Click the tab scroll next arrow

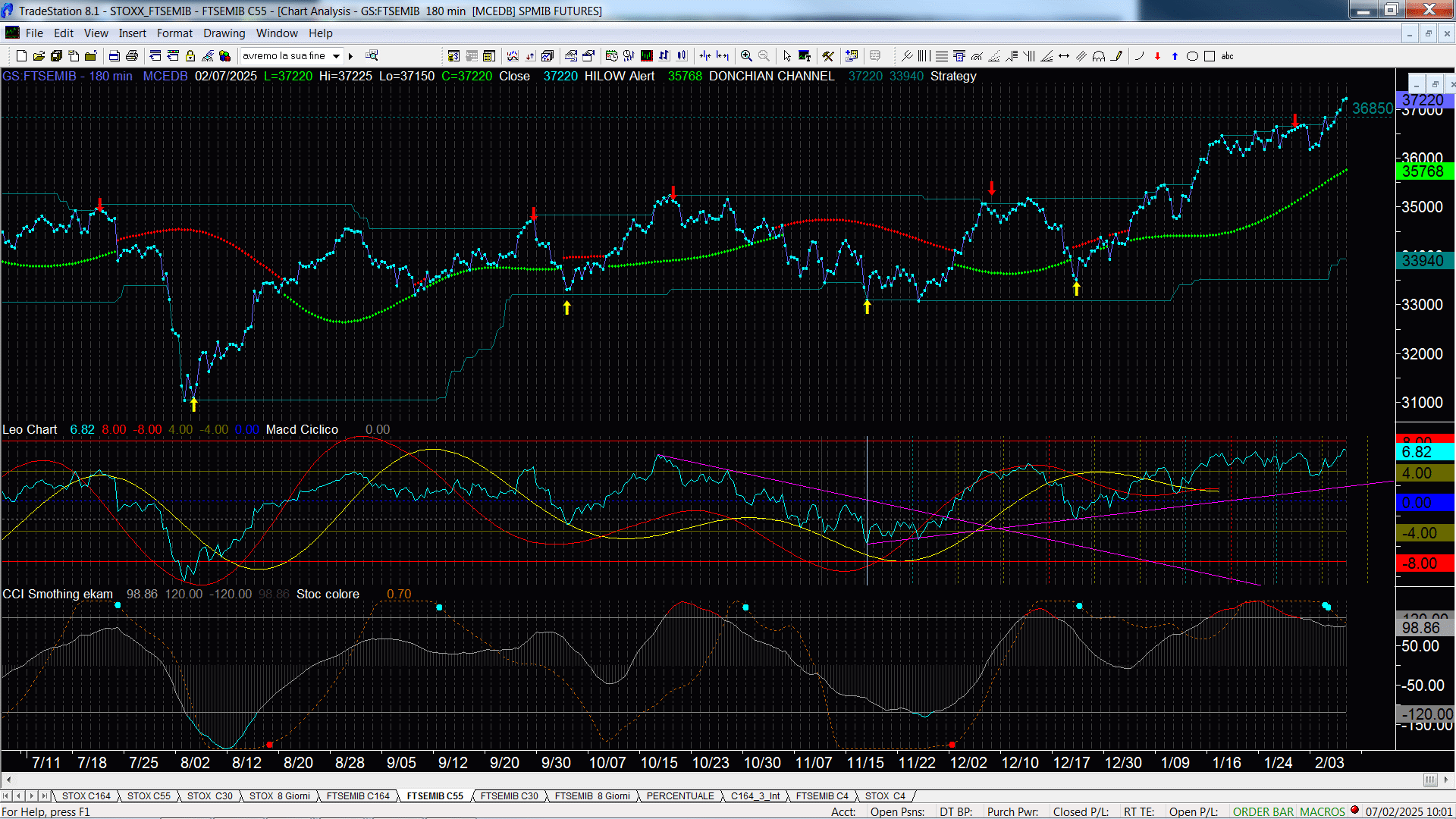[x=31, y=796]
